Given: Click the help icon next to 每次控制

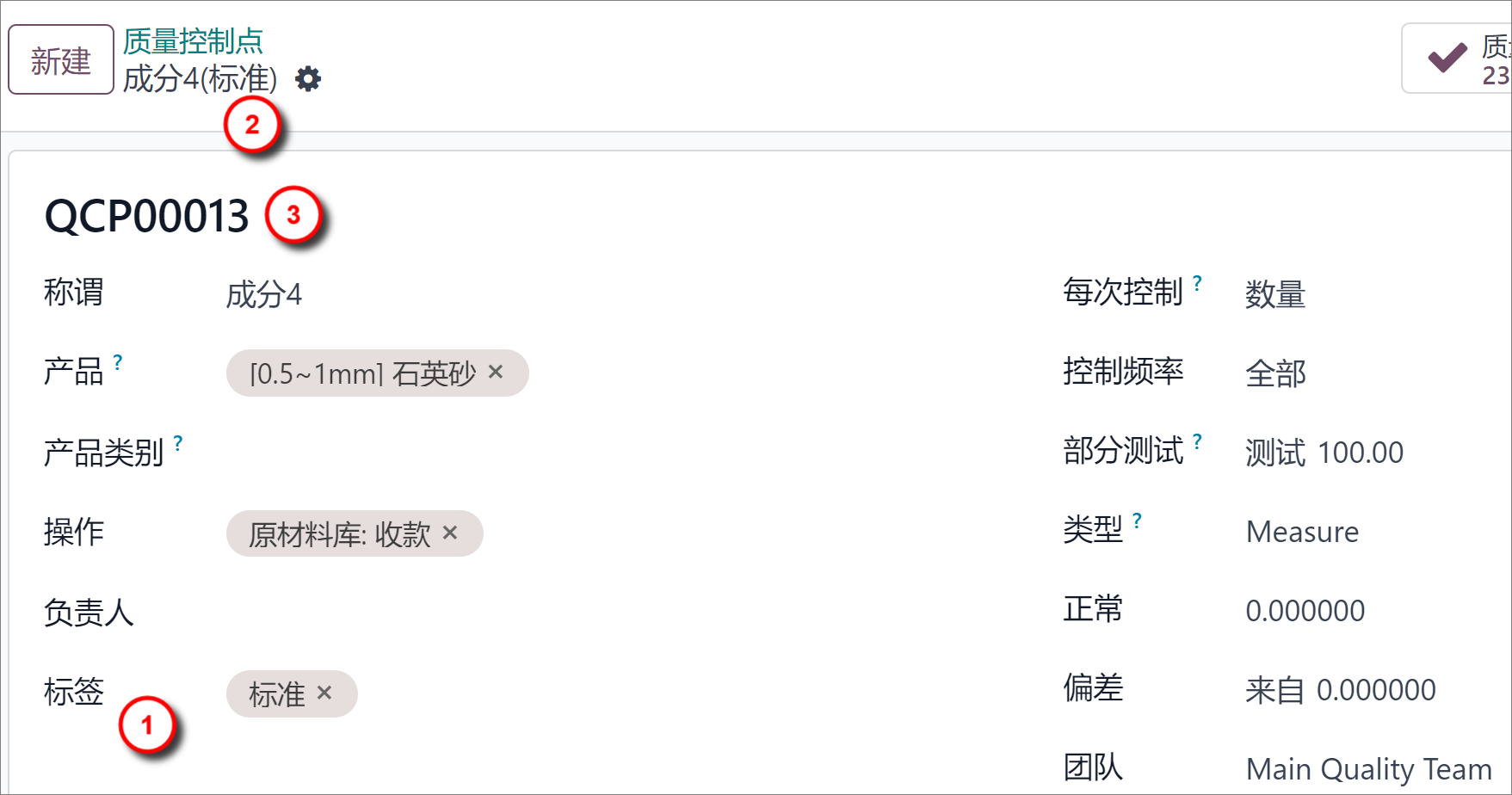Looking at the screenshot, I should [1196, 282].
